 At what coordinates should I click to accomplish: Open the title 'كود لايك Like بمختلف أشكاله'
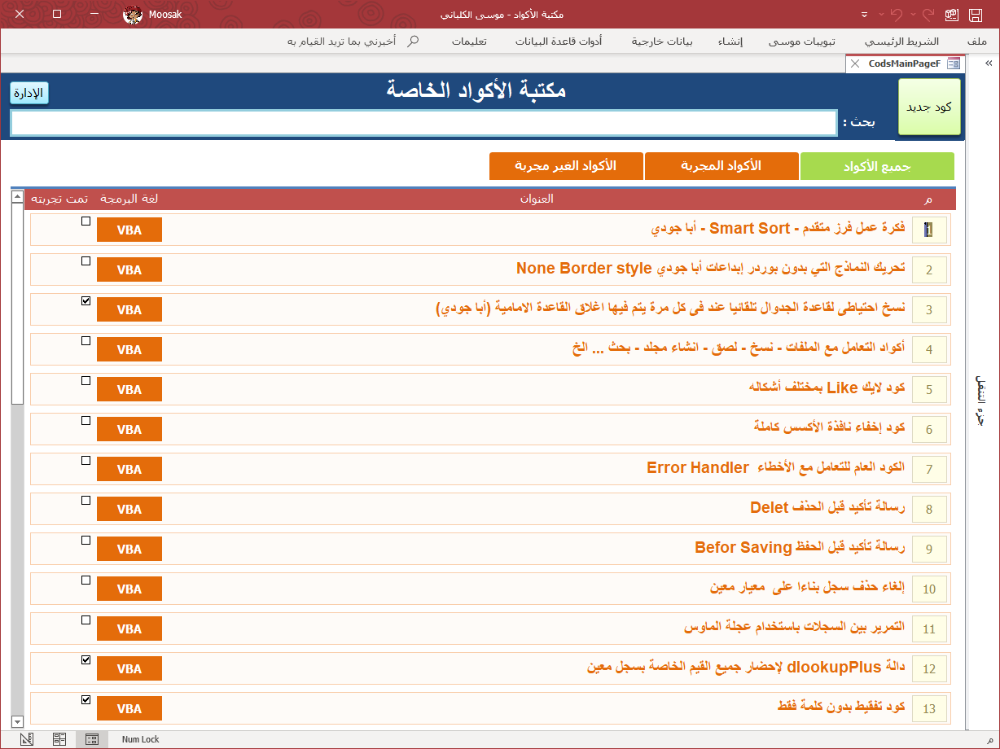pyautogui.click(x=827, y=388)
